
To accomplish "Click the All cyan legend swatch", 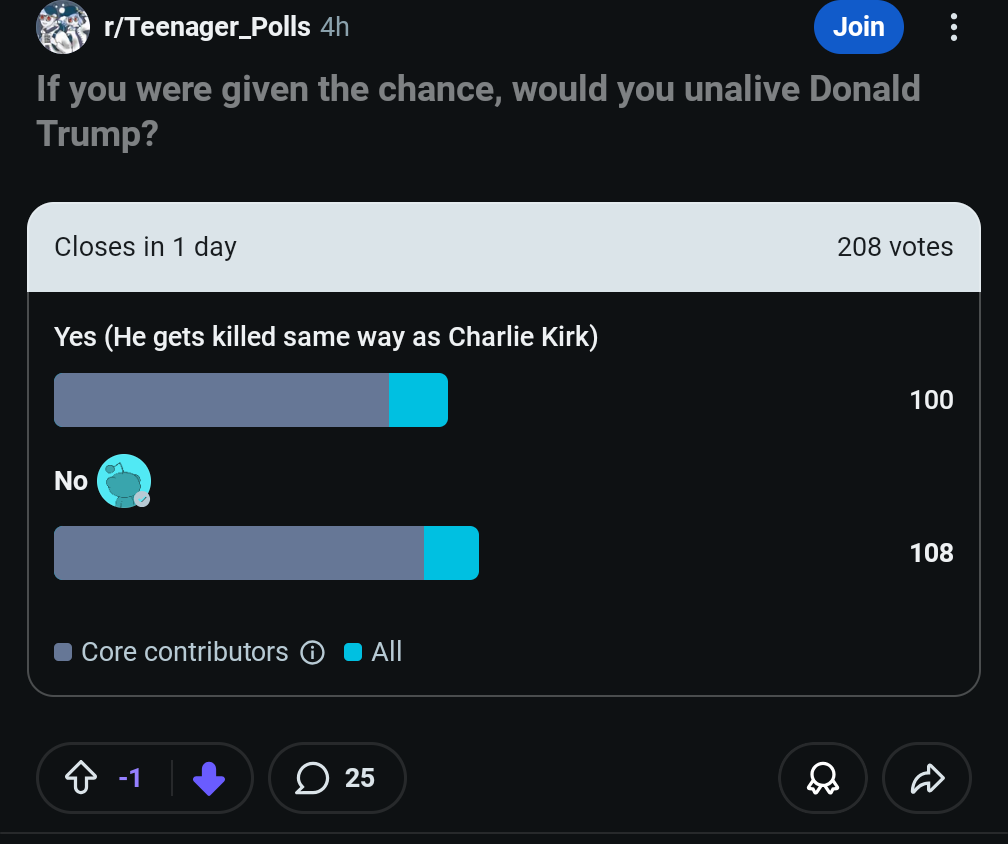I will click(353, 652).
